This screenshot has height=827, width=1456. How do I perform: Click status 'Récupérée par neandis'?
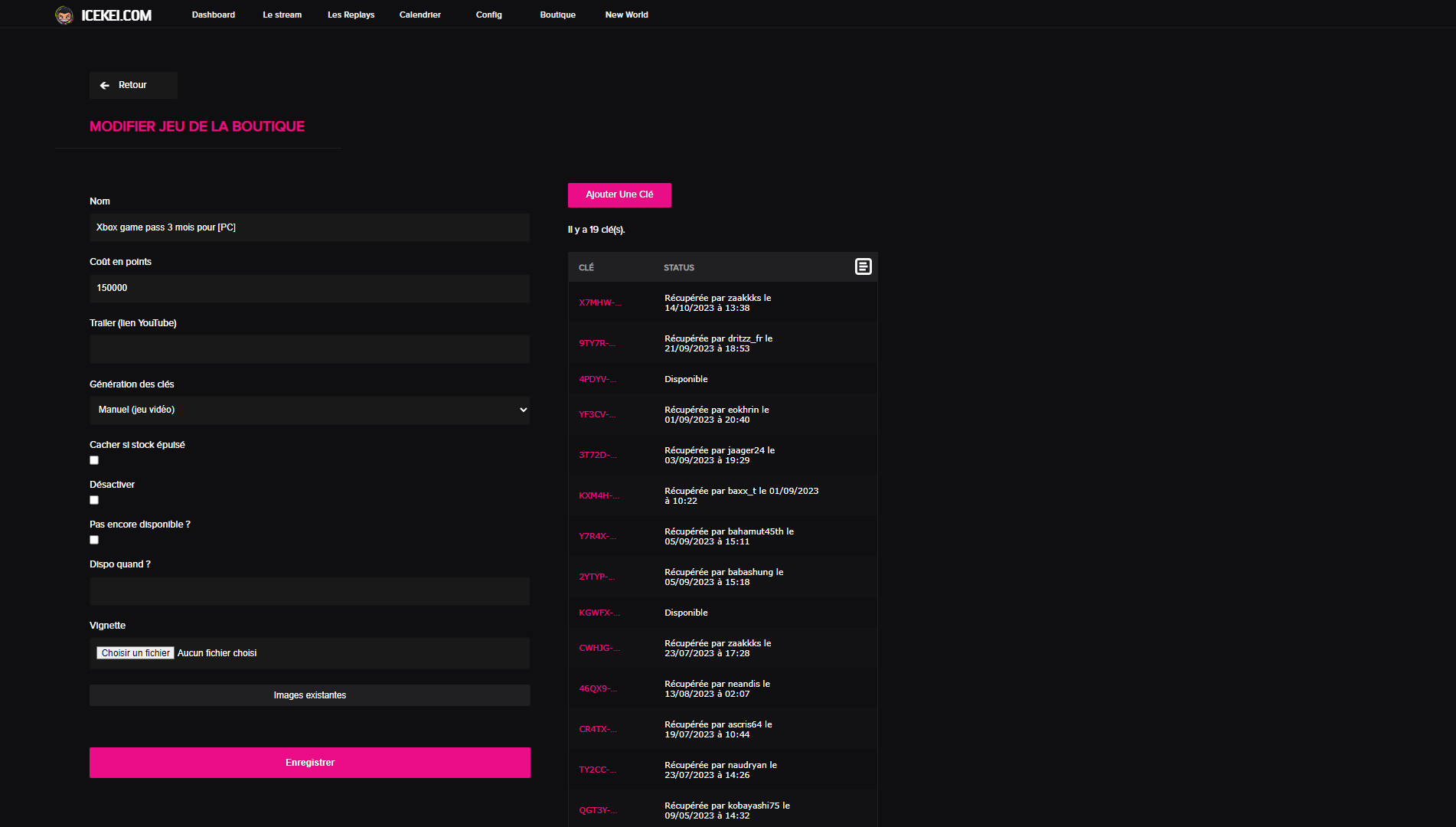click(x=717, y=688)
